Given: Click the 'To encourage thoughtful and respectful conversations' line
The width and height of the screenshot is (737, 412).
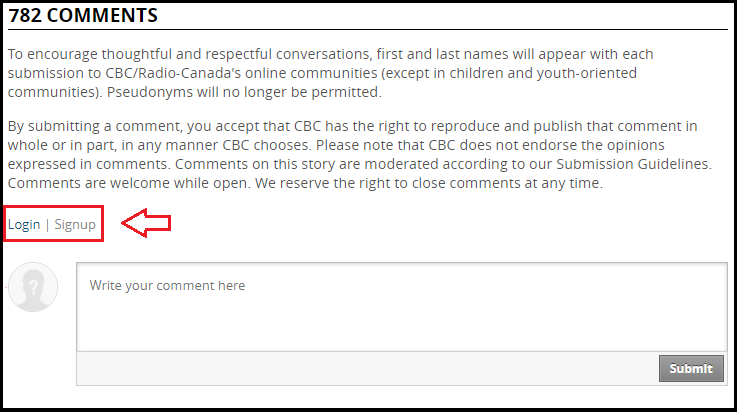Looking at the screenshot, I should click(190, 54).
